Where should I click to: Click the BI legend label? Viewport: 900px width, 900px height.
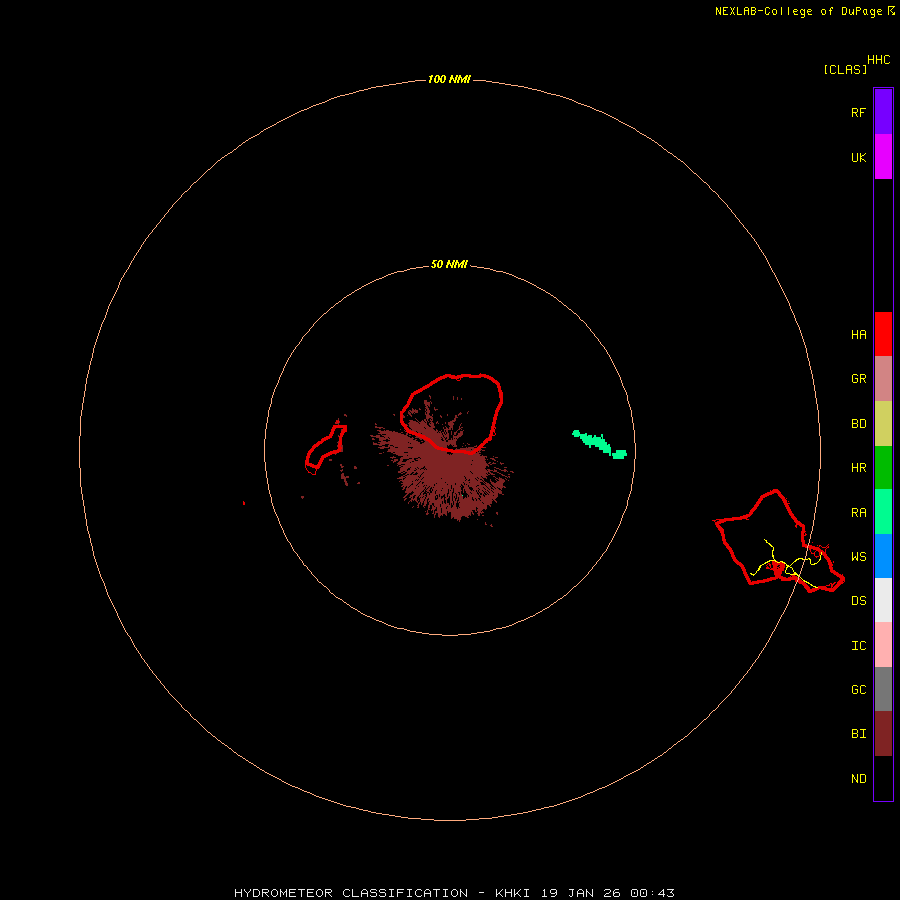[x=858, y=734]
